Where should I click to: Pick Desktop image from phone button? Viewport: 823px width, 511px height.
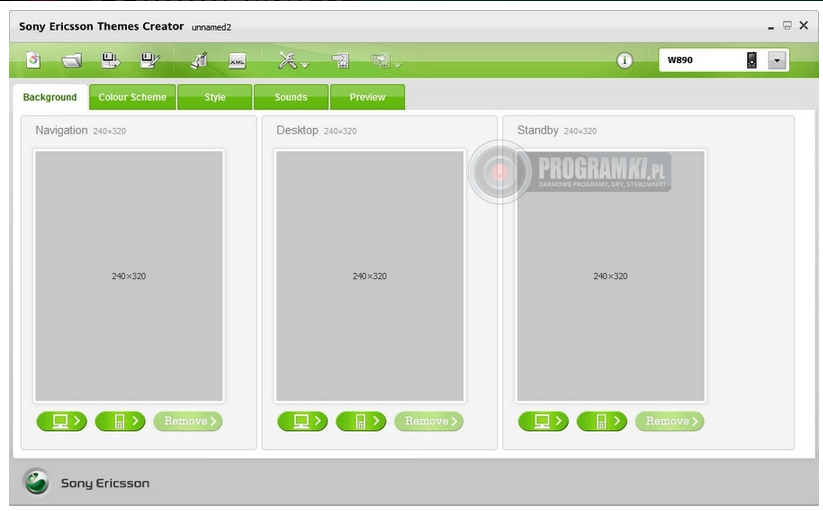click(x=361, y=421)
